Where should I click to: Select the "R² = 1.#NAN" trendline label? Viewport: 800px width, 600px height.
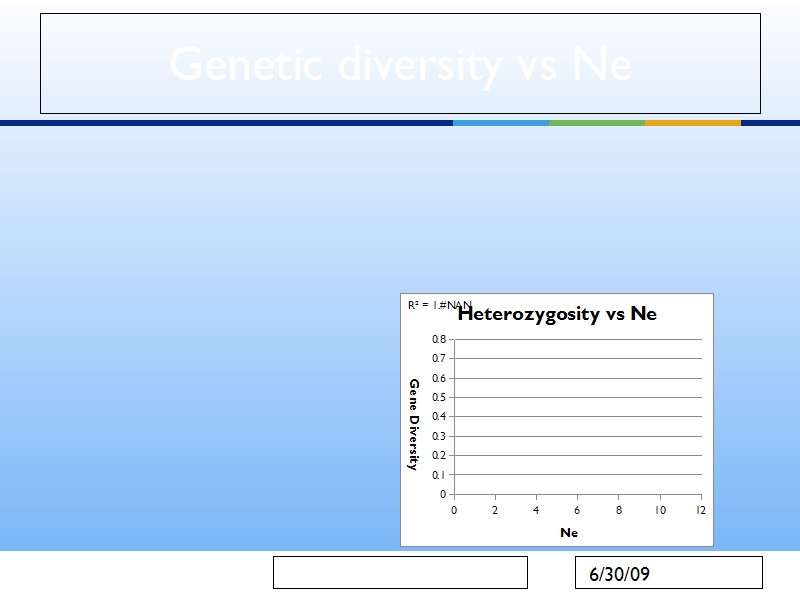pyautogui.click(x=440, y=305)
